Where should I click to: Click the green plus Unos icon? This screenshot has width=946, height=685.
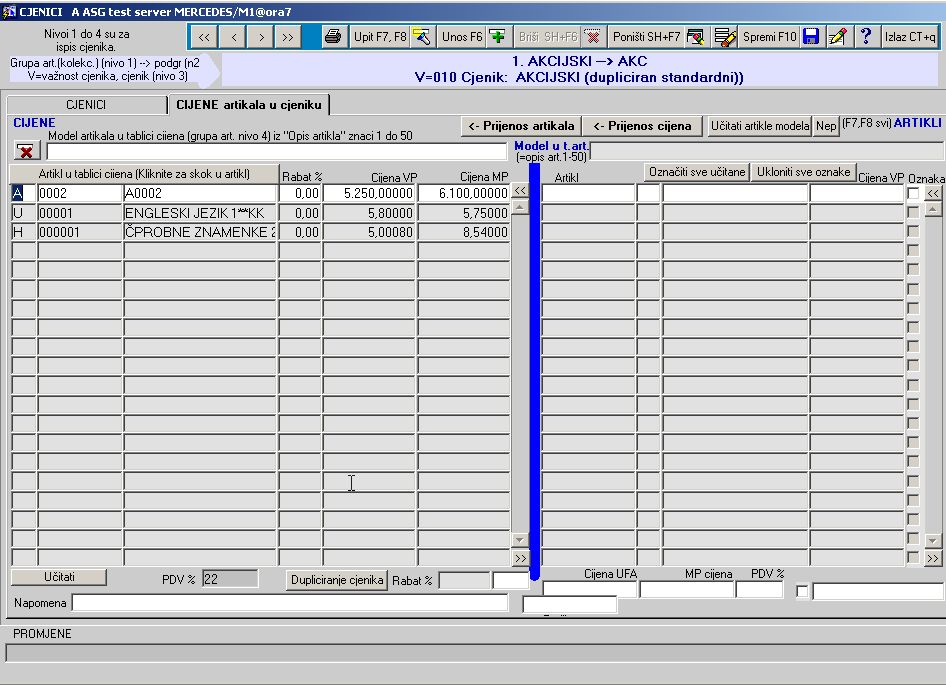(498, 37)
